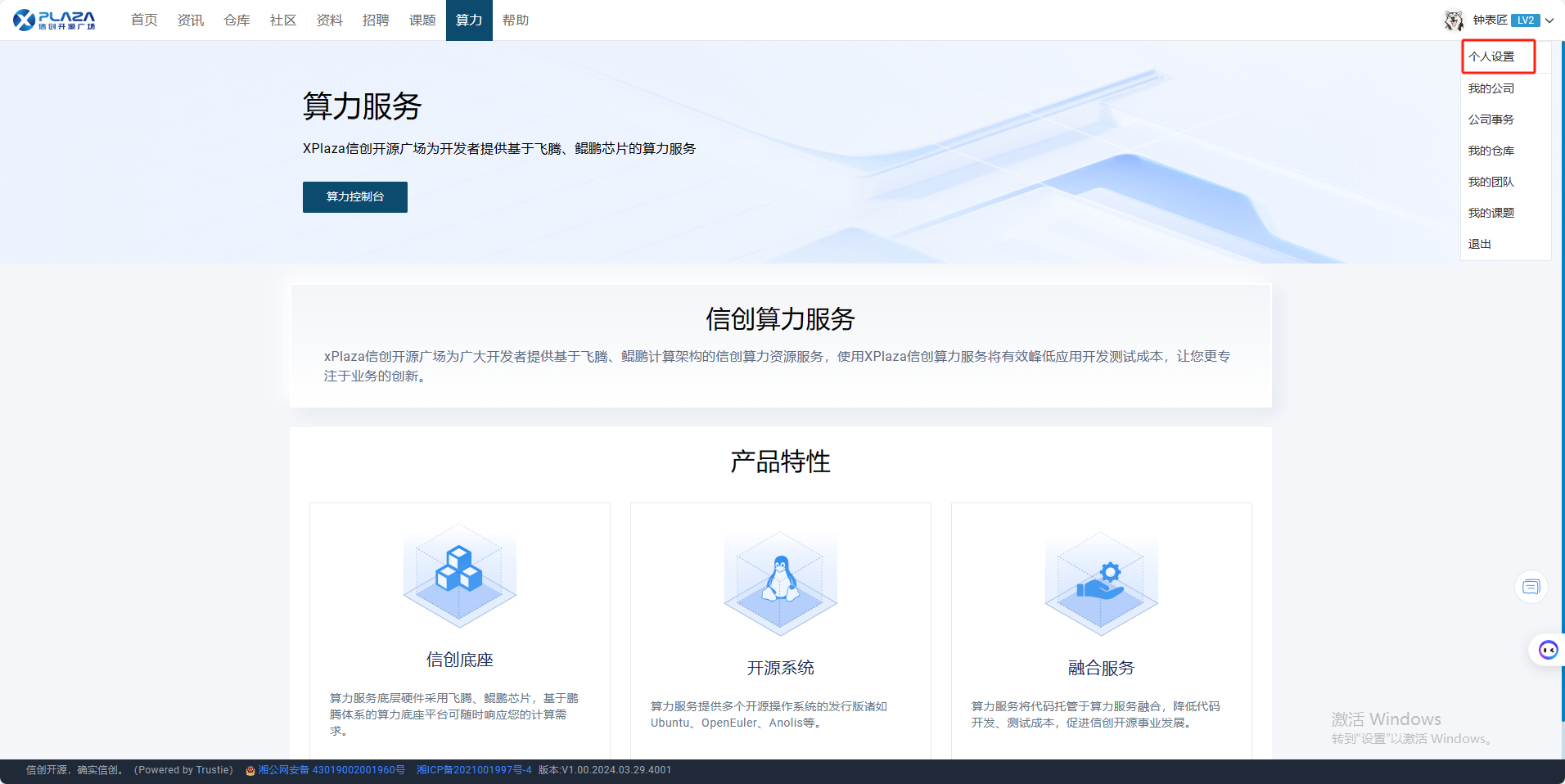Collapse the user menu dropdown arrow
1565x784 pixels.
(x=1549, y=20)
